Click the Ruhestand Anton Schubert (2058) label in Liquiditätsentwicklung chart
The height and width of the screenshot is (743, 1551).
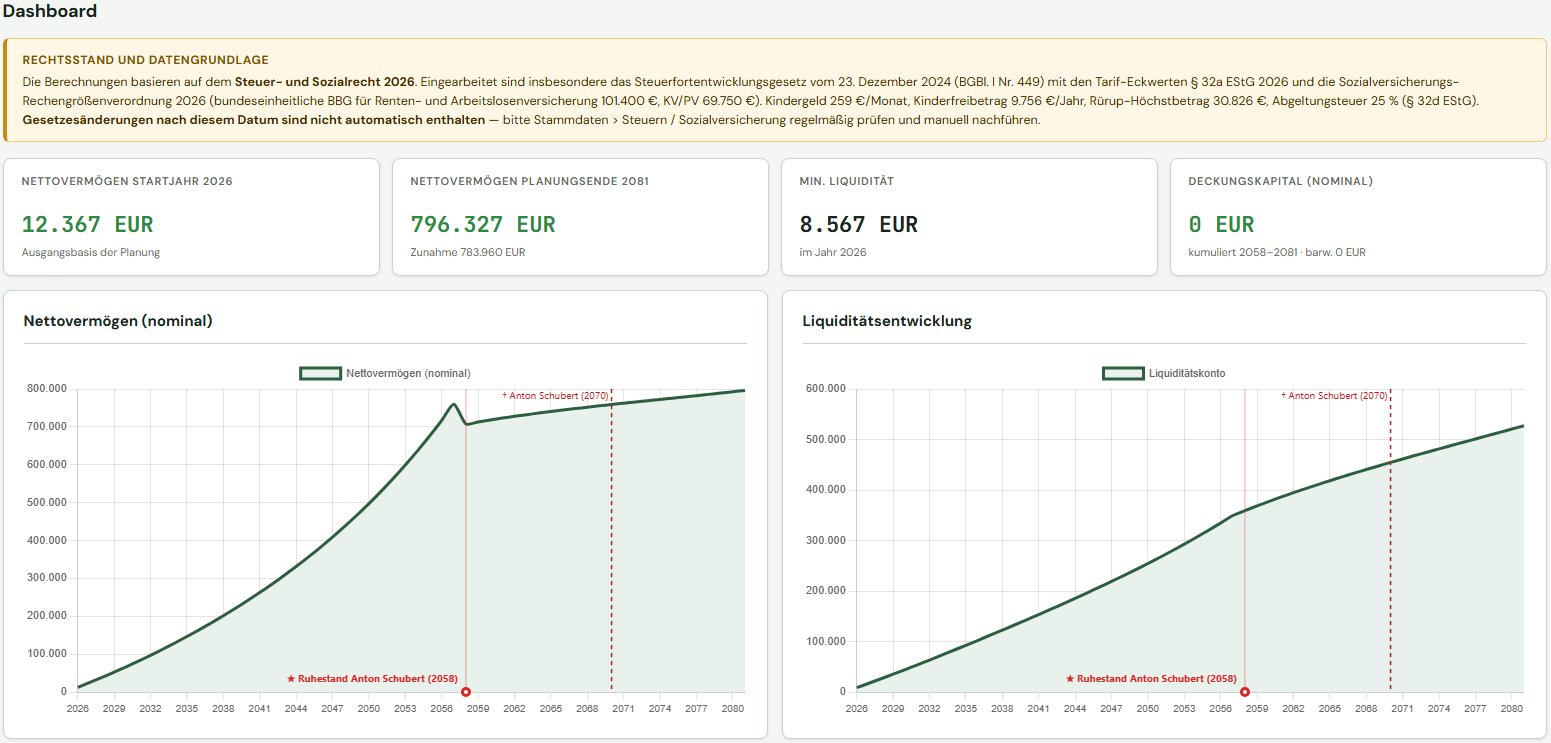[1151, 678]
